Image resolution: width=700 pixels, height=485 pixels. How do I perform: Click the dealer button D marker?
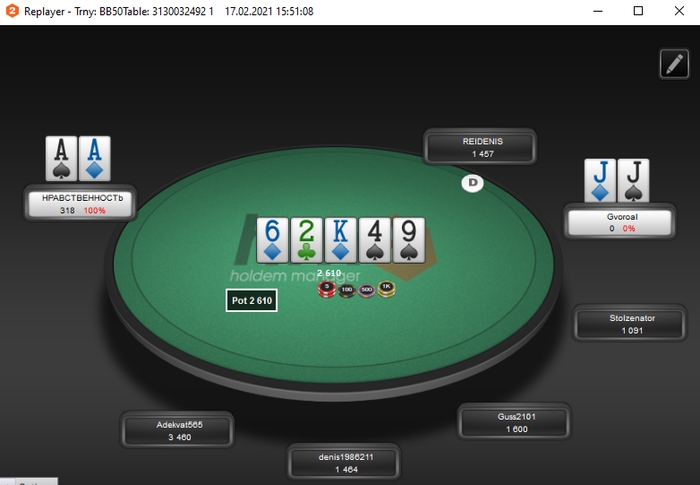[x=472, y=183]
